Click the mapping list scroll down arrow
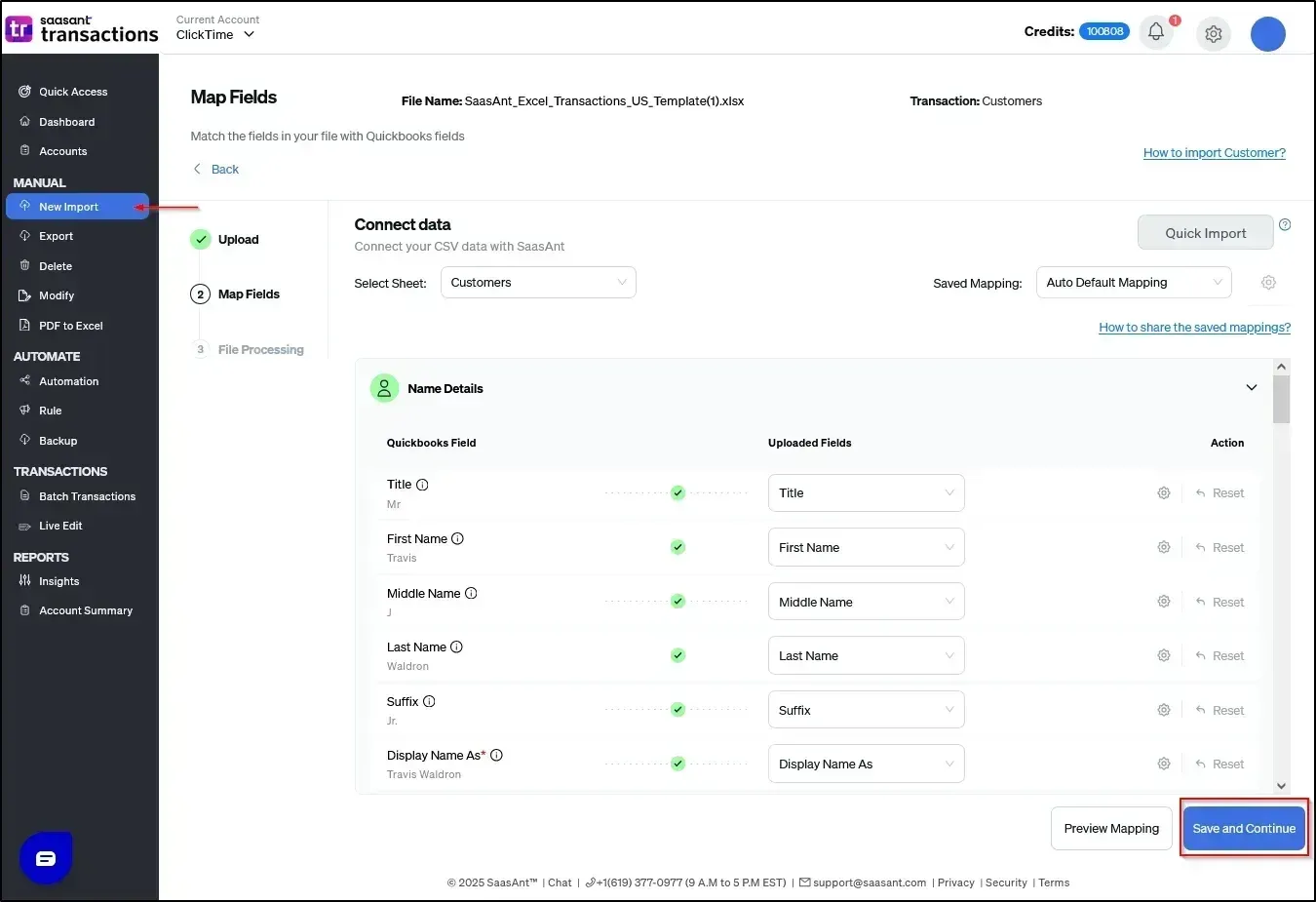This screenshot has height=902, width=1316. (x=1282, y=786)
